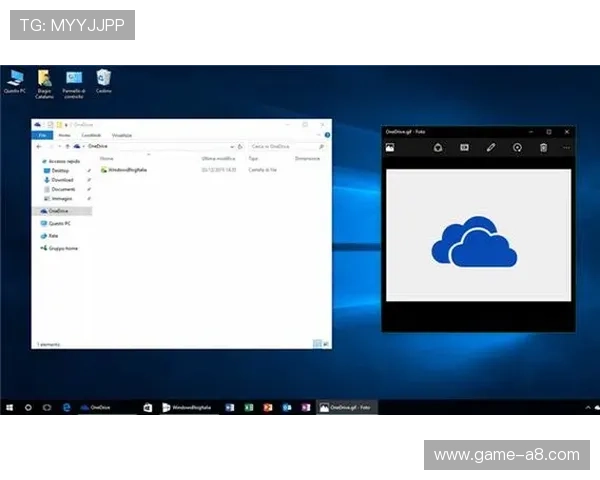The height and width of the screenshot is (480, 600).
Task: Switch to the Visualizza ribbon tab
Action: tap(121, 135)
